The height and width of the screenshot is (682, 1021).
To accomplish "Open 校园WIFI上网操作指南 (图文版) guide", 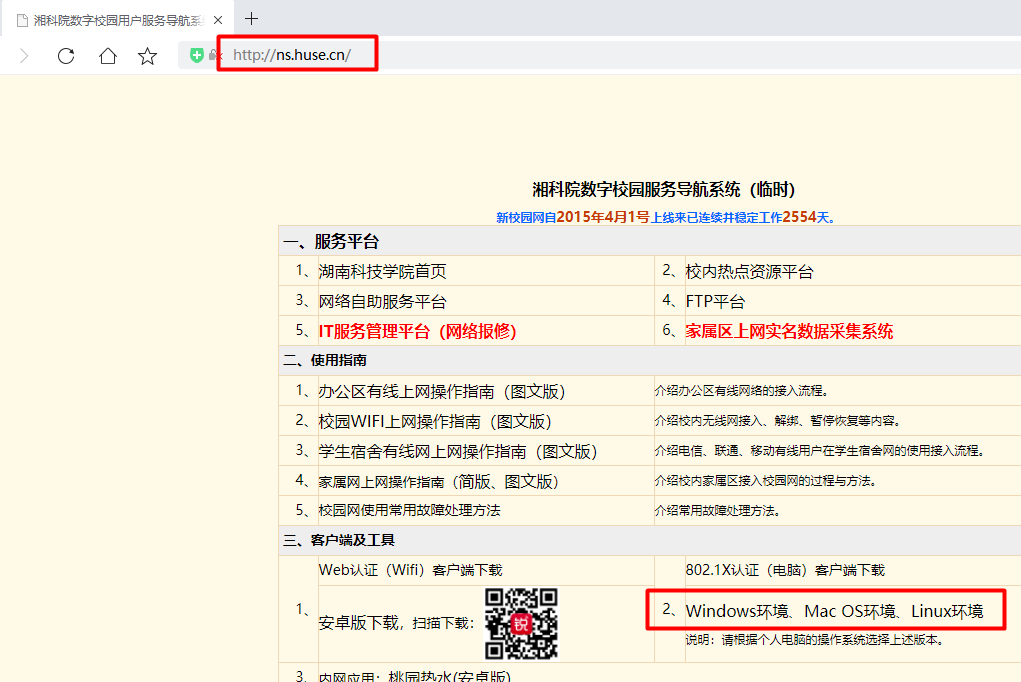I will pyautogui.click(x=434, y=422).
